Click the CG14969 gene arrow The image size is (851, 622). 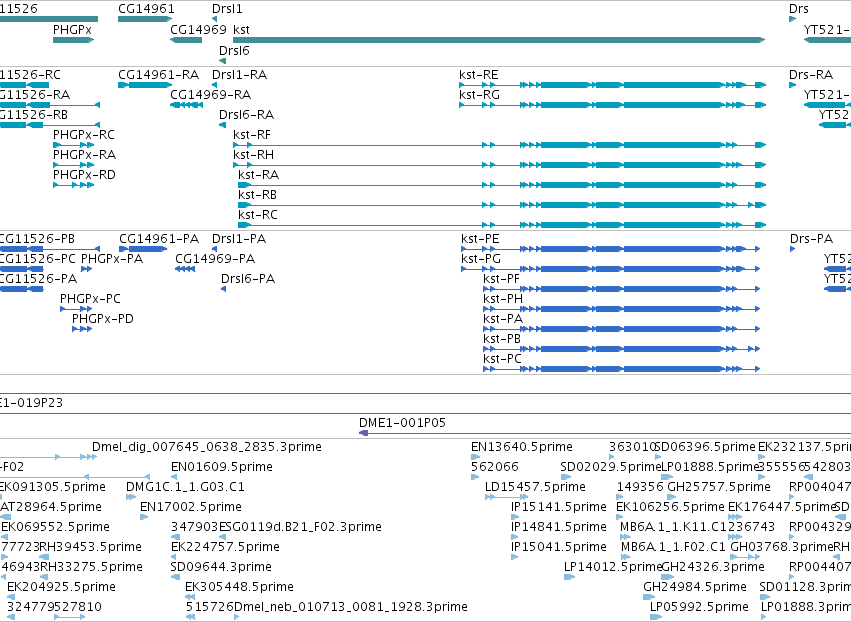point(186,40)
